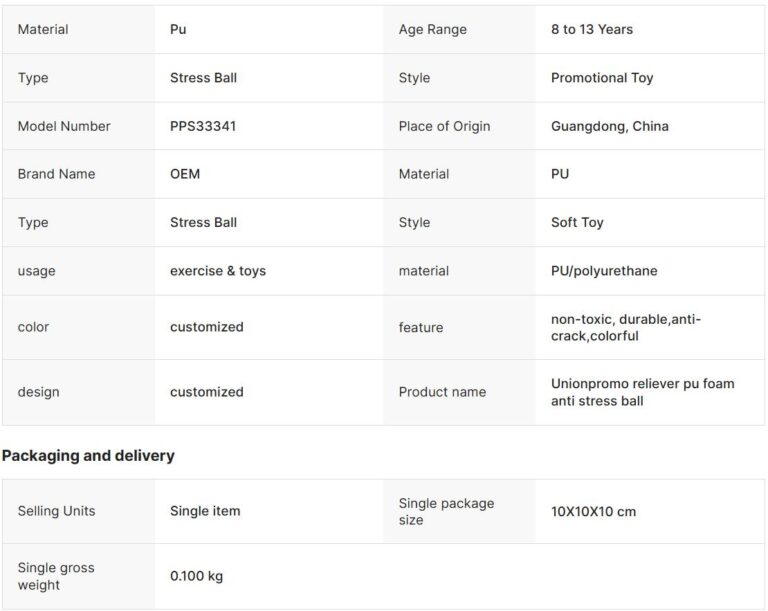Select the 'Soft Toy' style value
The image size is (768, 611).
pos(577,222)
